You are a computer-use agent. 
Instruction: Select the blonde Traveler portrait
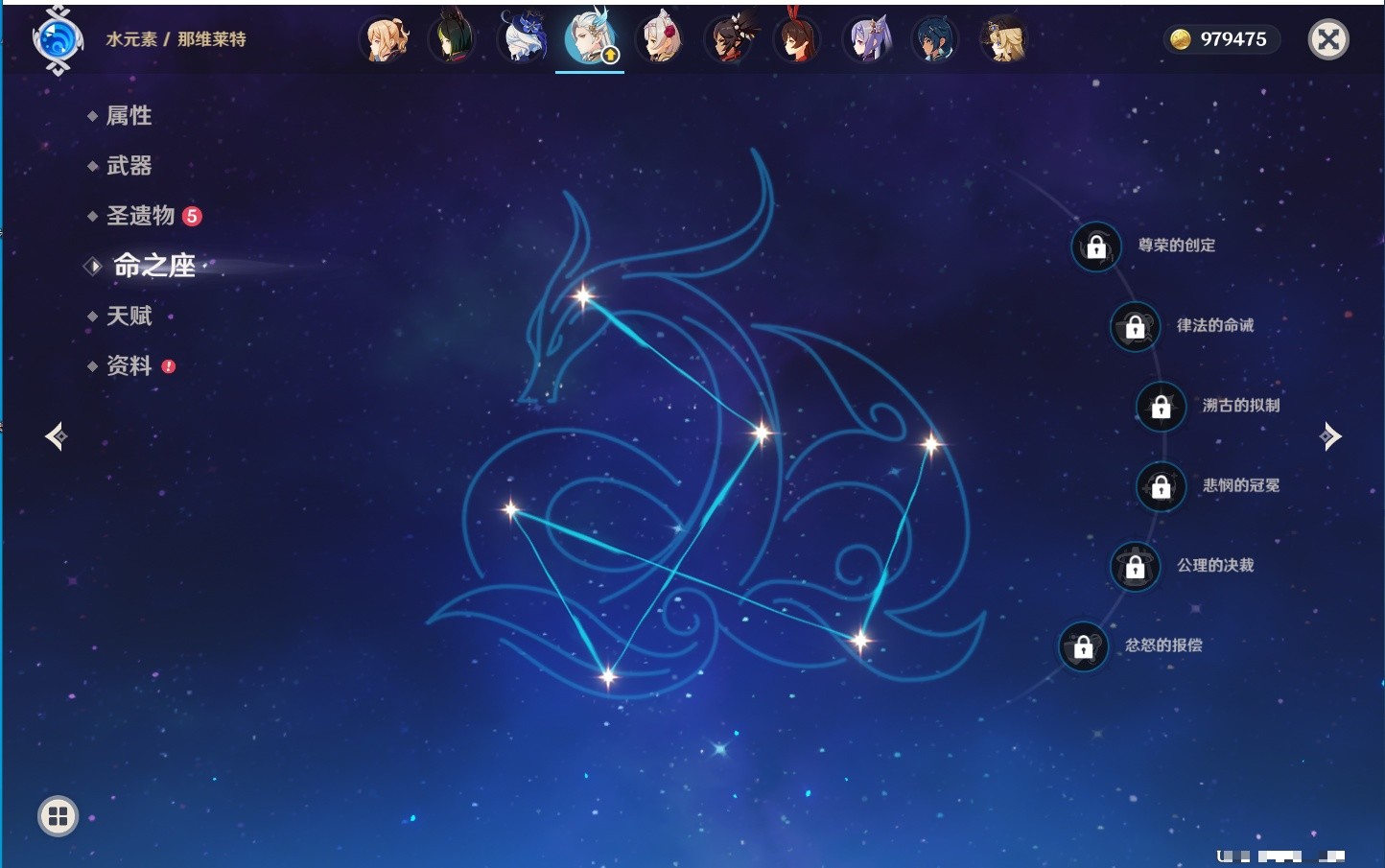coord(385,39)
